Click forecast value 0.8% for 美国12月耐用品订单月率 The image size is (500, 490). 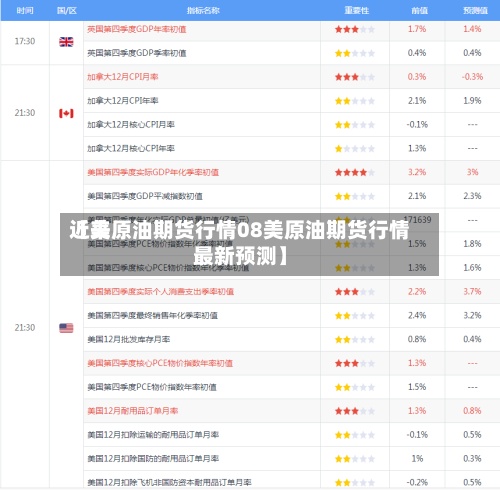[x=472, y=411]
